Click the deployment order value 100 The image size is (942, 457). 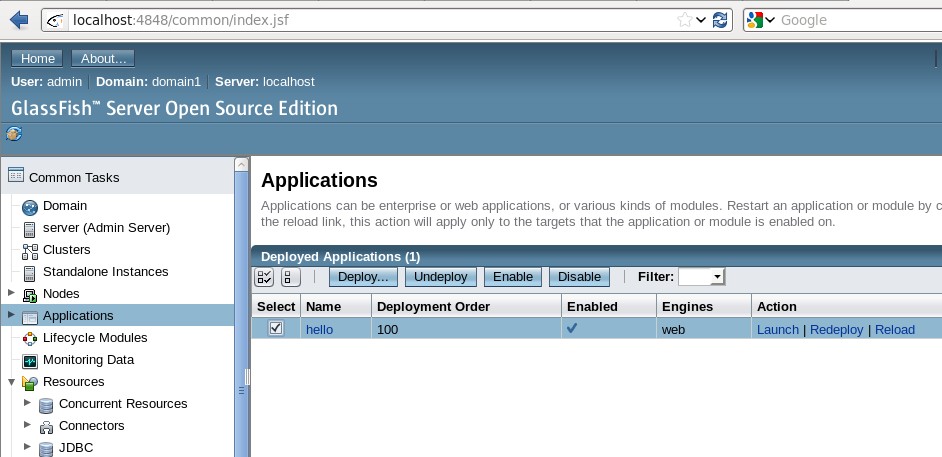(x=387, y=330)
